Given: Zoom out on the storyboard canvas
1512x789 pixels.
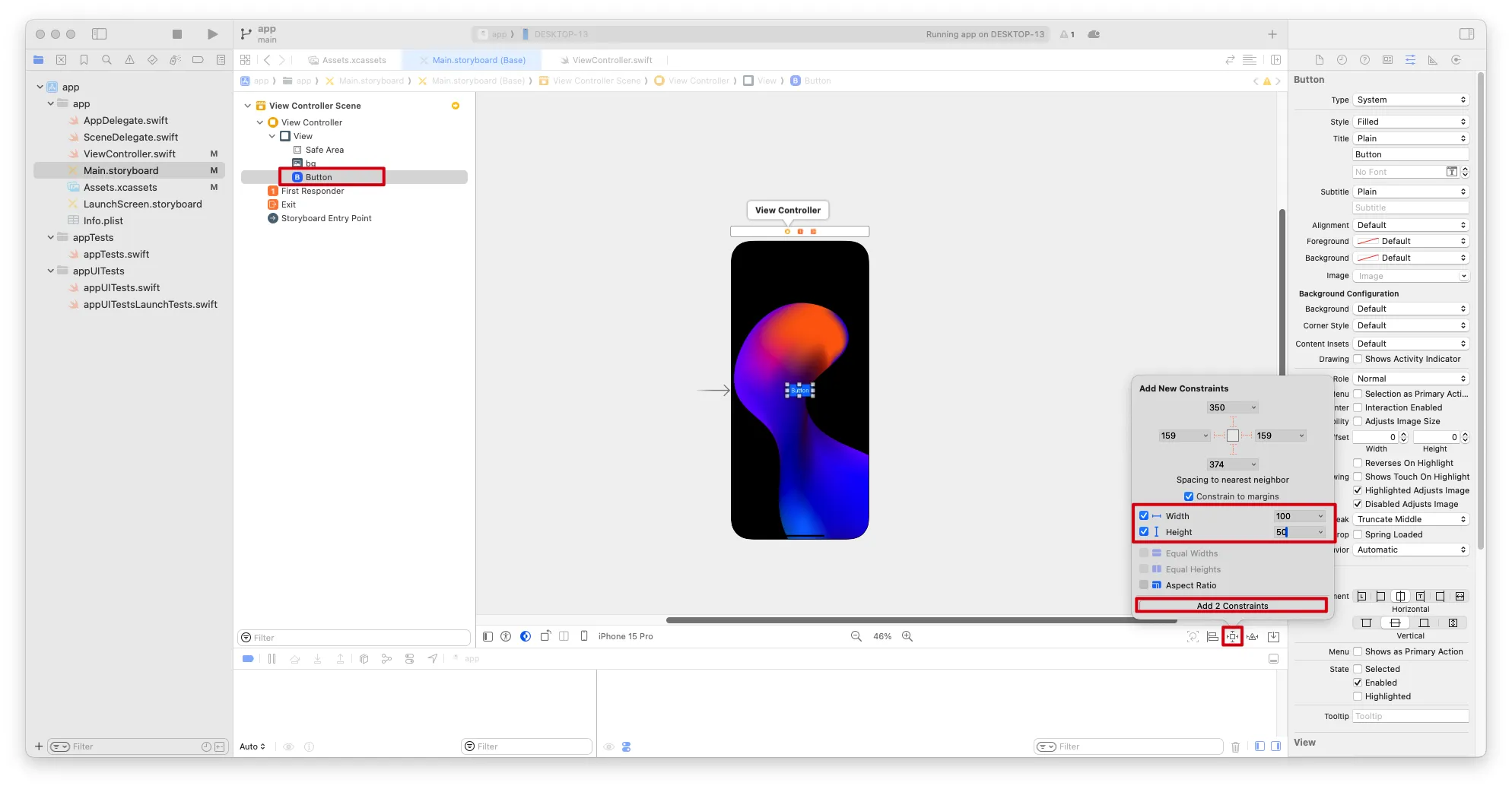Looking at the screenshot, I should click(856, 637).
